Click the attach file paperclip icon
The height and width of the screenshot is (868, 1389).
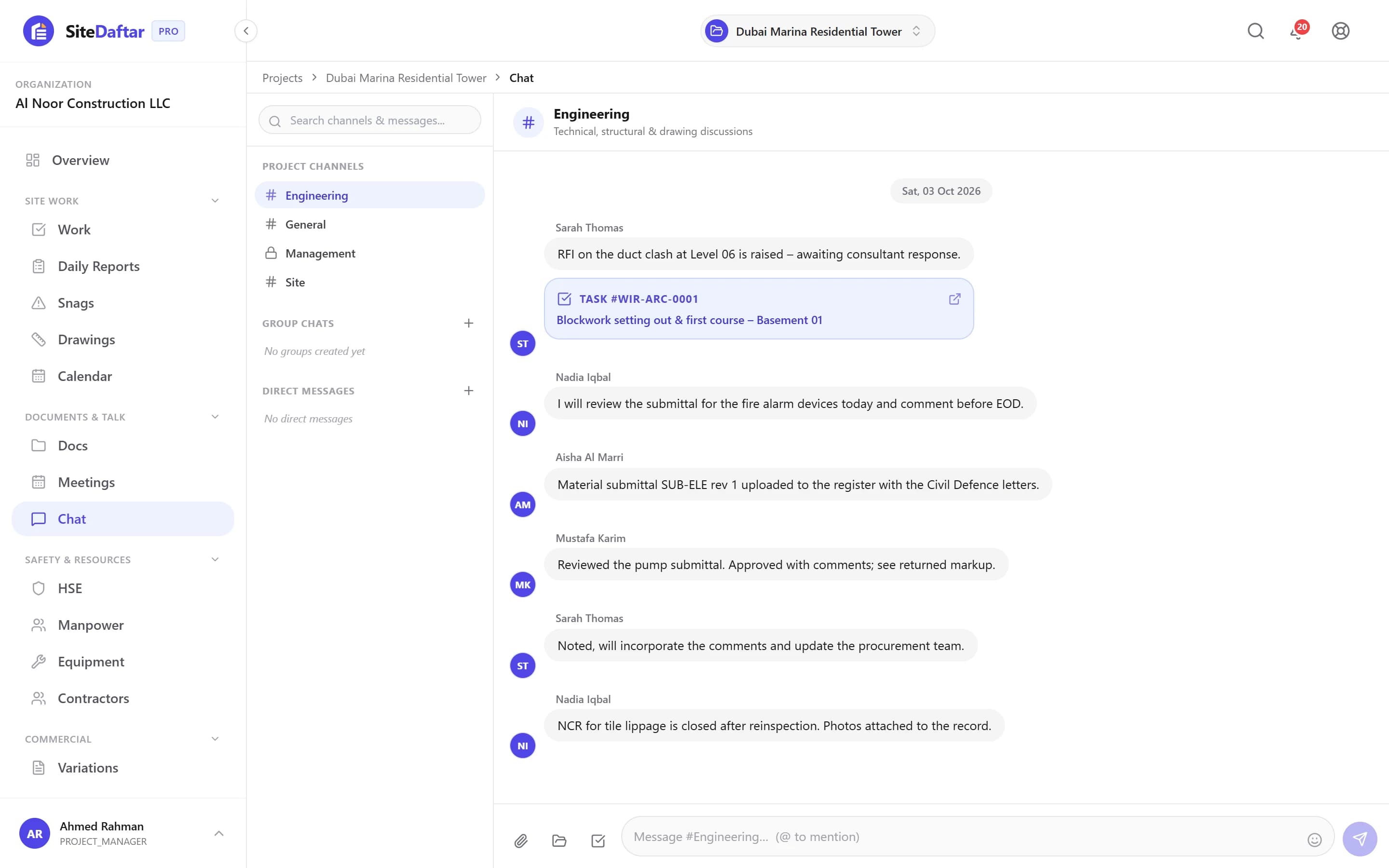(520, 841)
